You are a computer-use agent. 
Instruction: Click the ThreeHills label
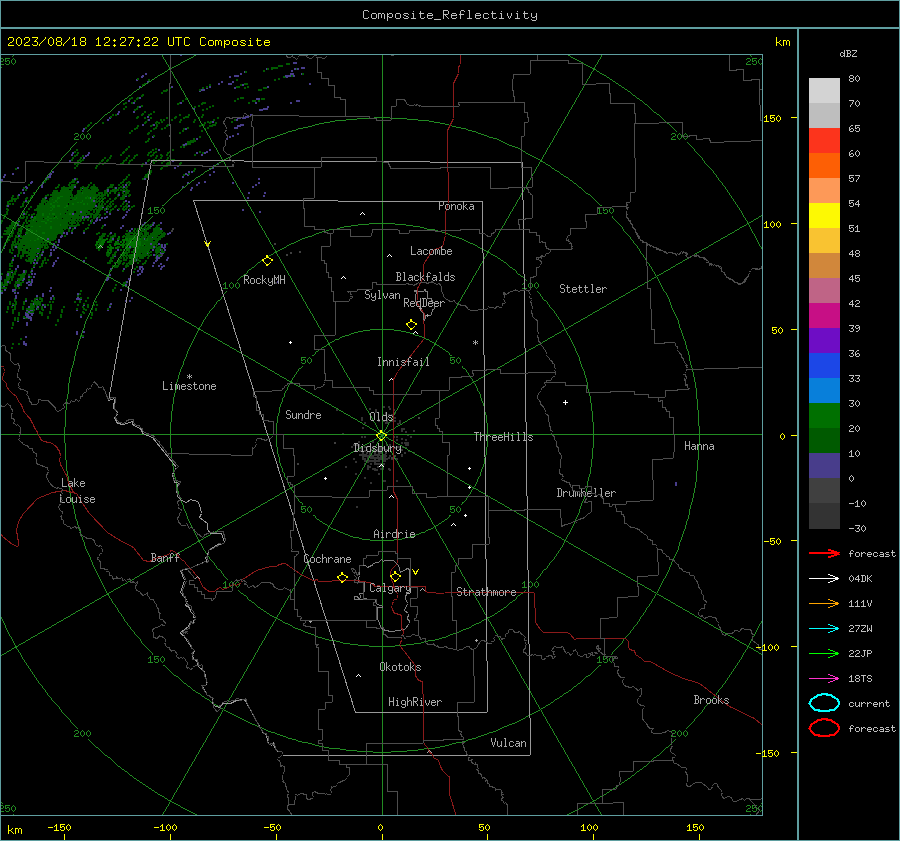pyautogui.click(x=503, y=437)
